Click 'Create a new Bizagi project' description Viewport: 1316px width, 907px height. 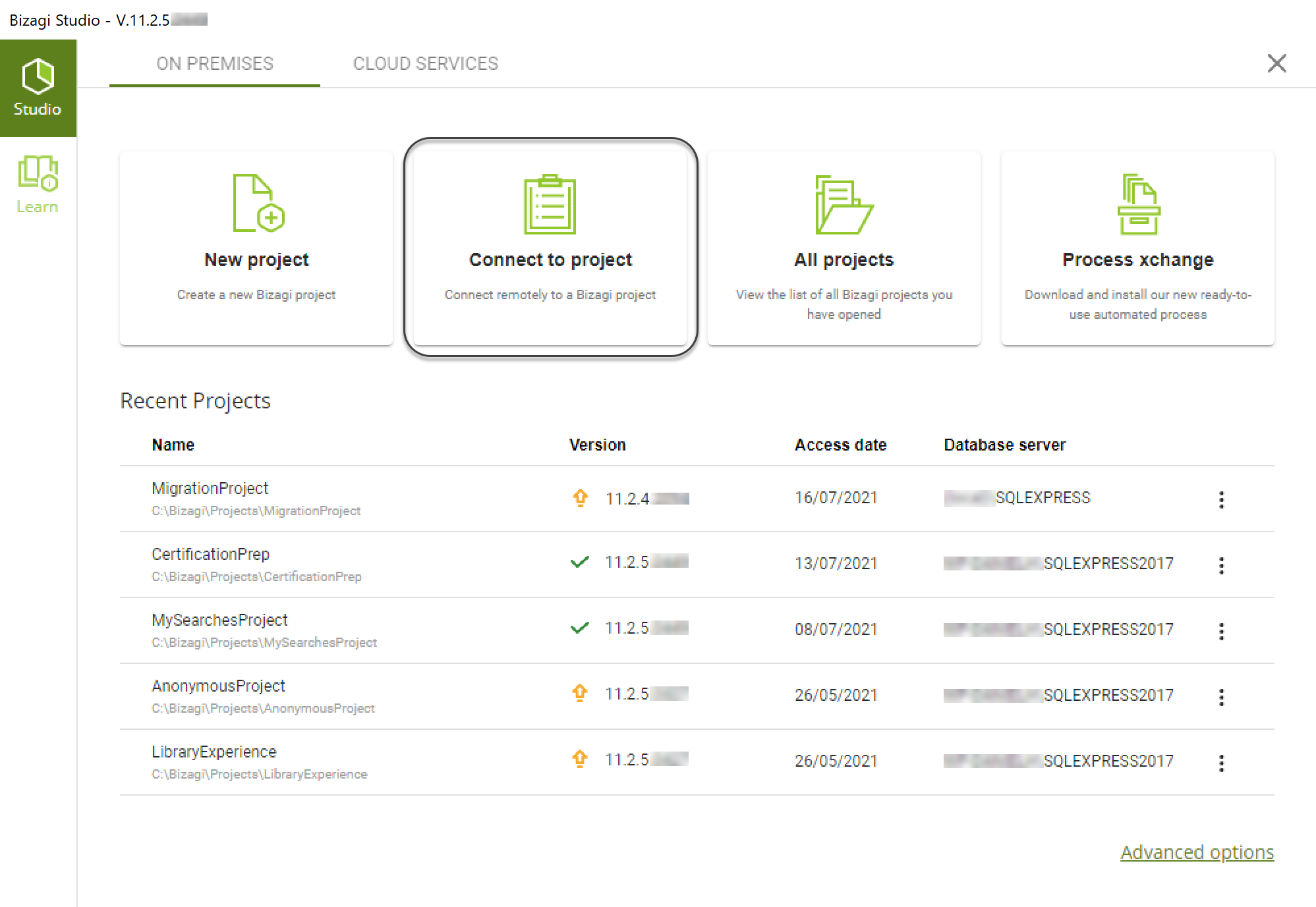click(256, 294)
